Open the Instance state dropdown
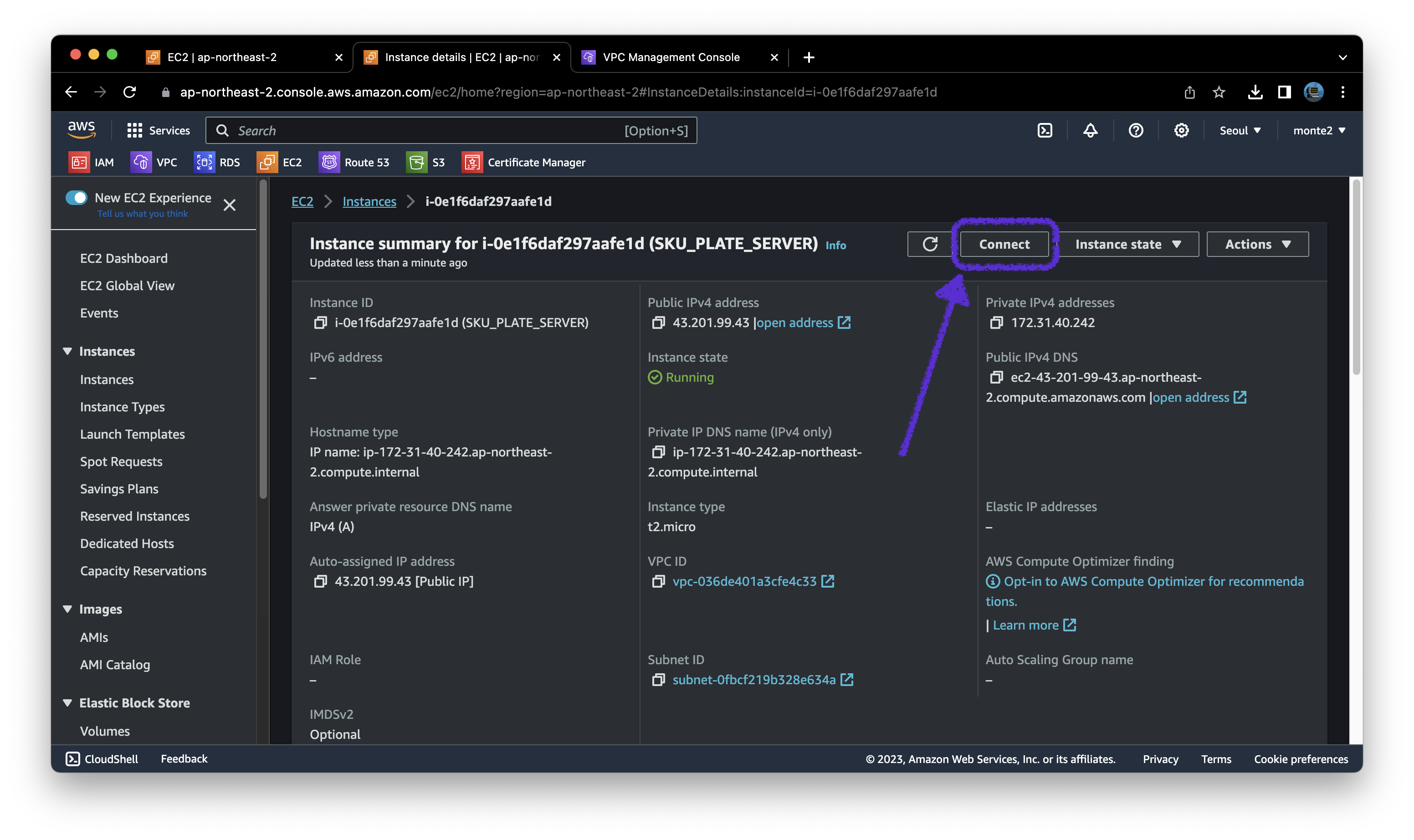This screenshot has width=1414, height=840. coord(1127,244)
